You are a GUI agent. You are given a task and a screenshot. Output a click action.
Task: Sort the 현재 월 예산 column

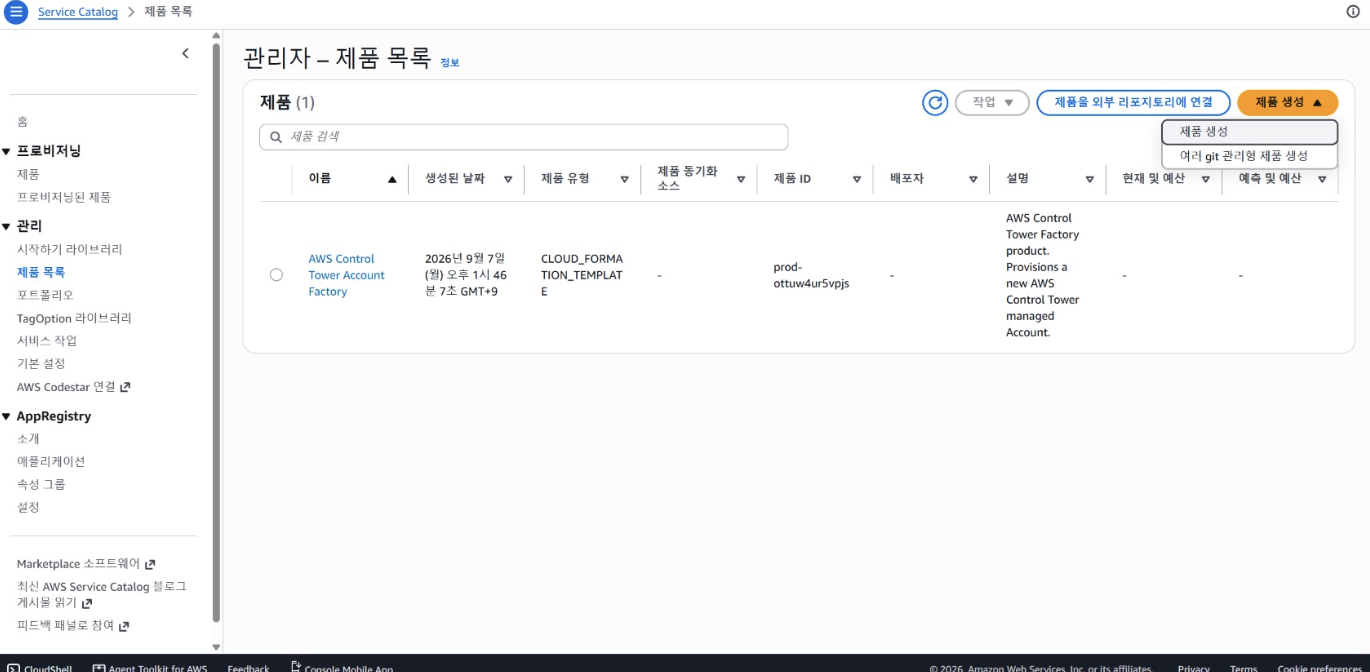[1206, 180]
